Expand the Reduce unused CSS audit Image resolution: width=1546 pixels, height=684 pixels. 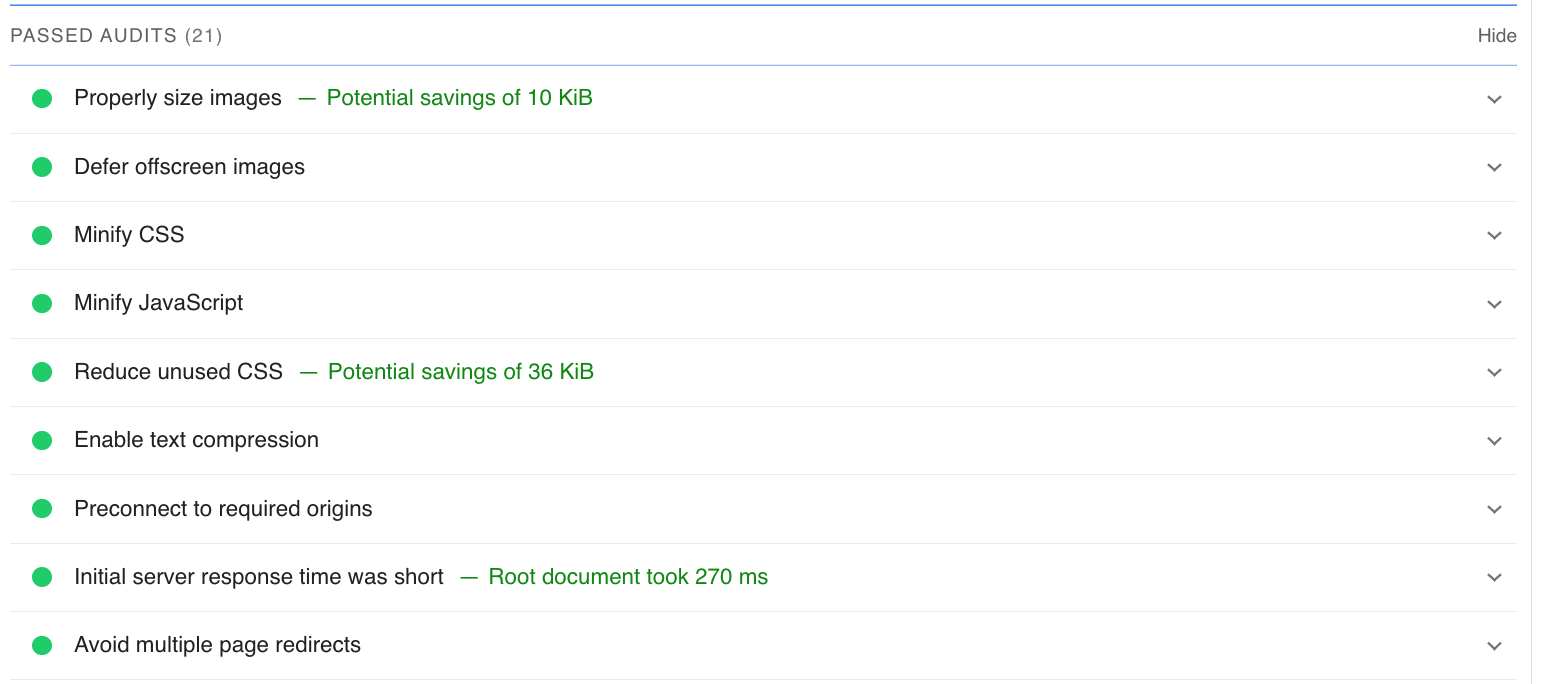click(x=1494, y=372)
